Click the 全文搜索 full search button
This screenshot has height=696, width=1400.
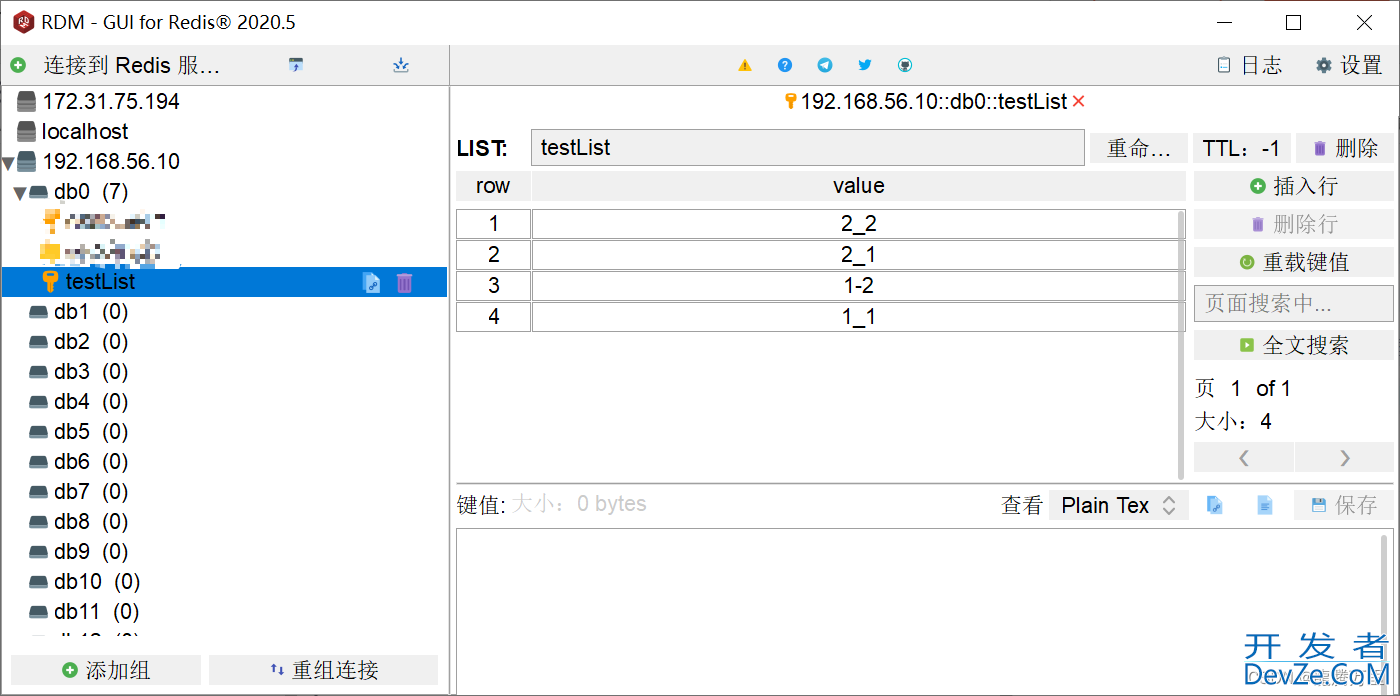pos(1294,345)
